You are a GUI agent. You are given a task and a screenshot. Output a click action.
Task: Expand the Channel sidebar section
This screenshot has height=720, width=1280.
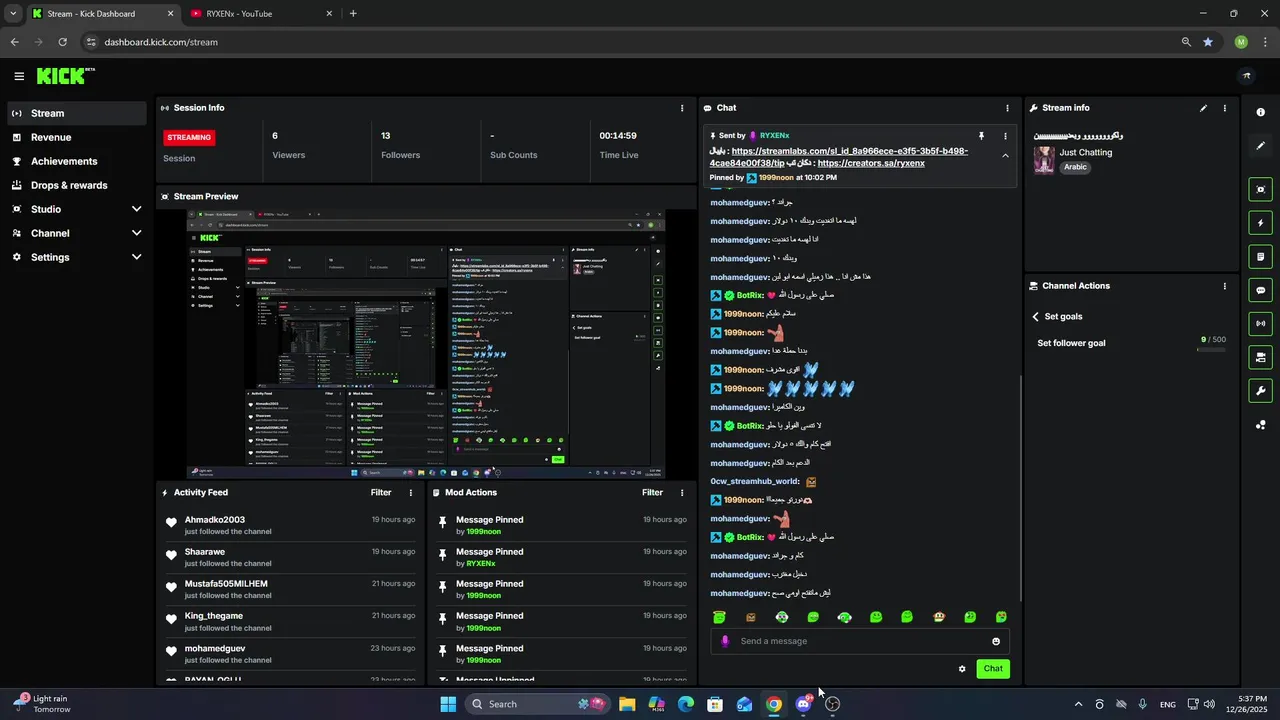[x=136, y=233]
